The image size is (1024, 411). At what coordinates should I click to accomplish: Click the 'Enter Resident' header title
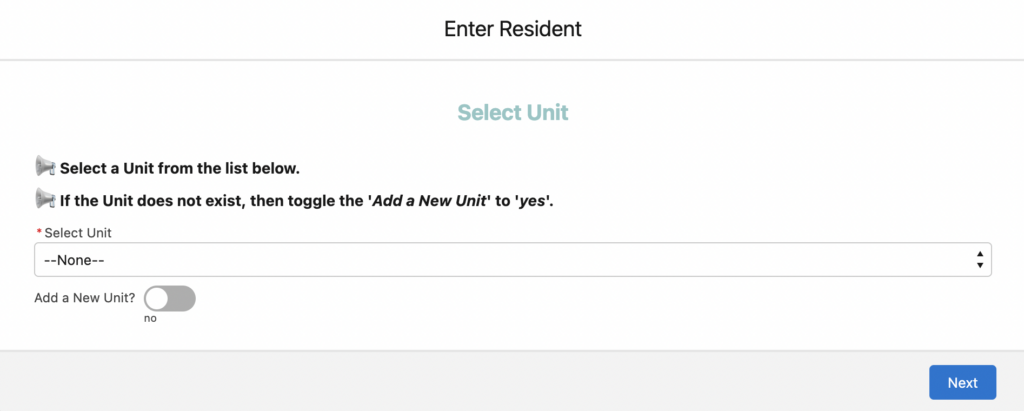513,29
